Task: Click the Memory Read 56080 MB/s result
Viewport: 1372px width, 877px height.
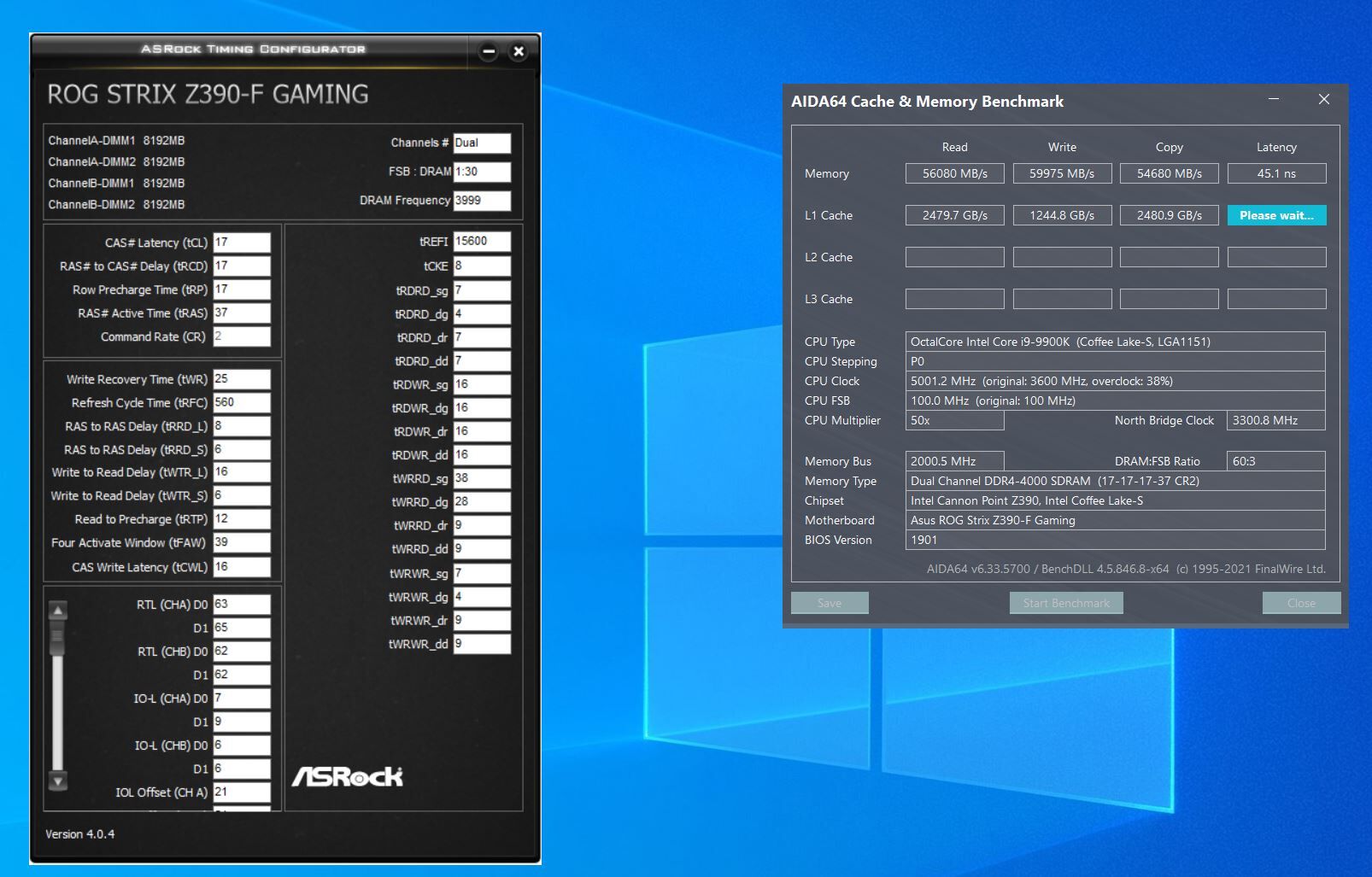Action: 954,173
